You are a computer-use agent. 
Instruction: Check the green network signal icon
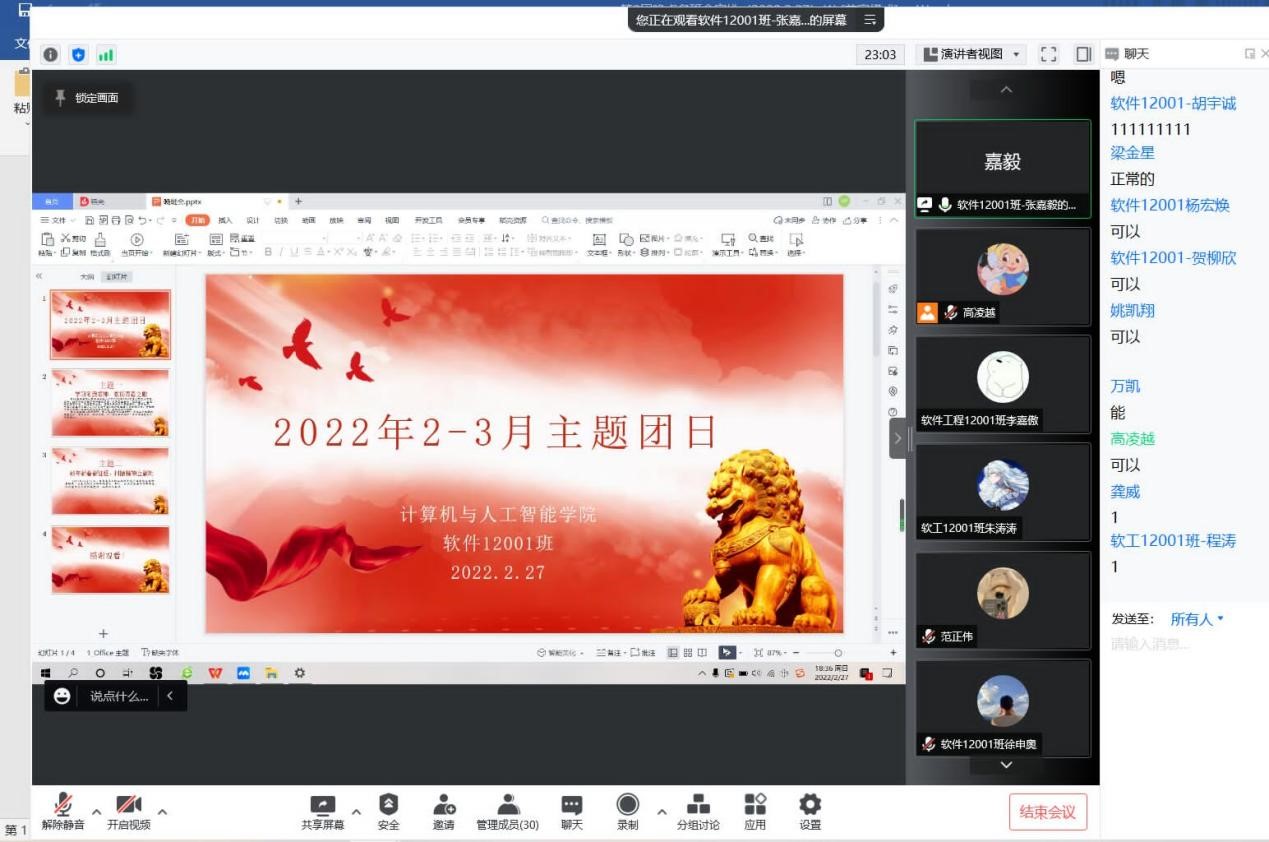106,55
